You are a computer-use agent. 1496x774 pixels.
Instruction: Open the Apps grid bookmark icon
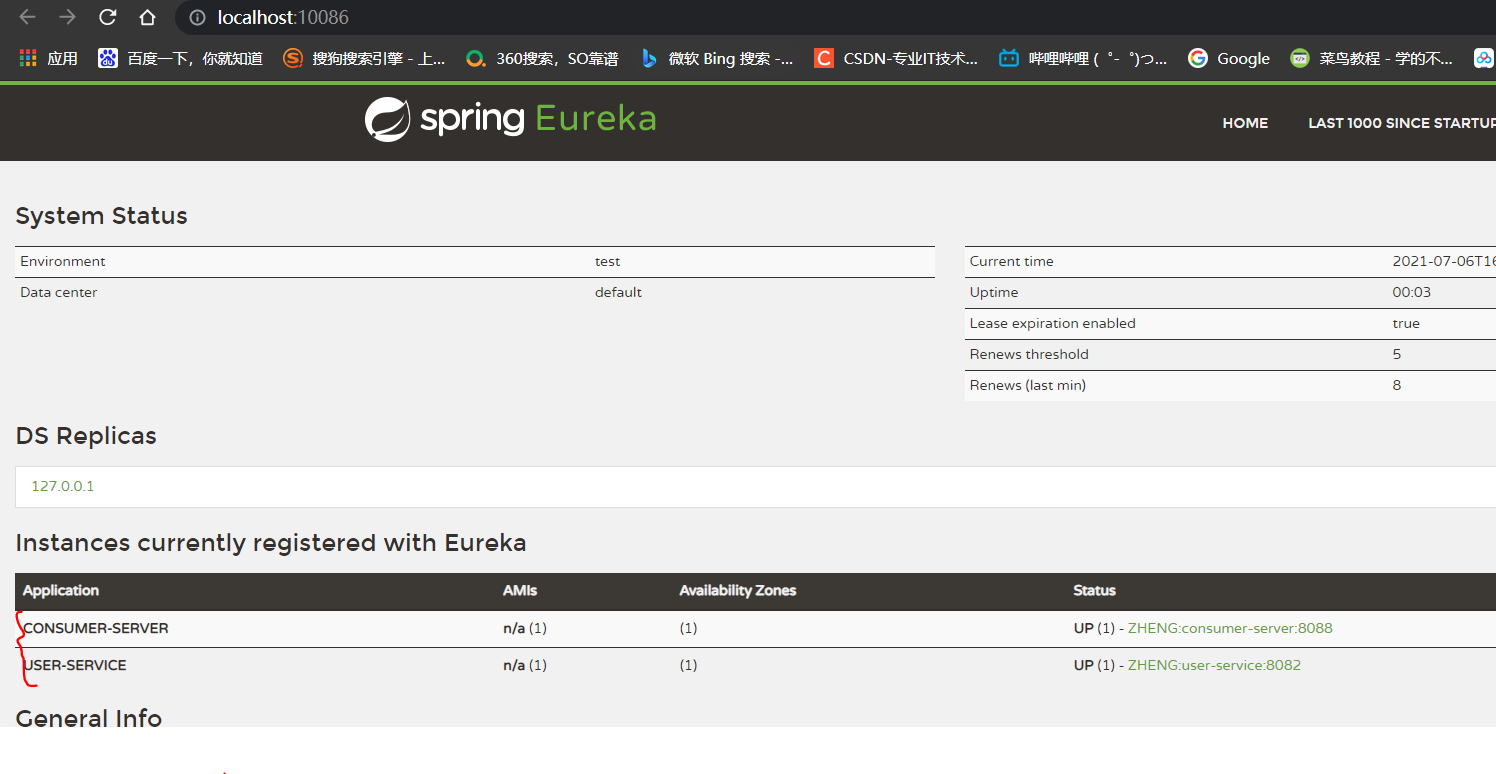point(28,58)
